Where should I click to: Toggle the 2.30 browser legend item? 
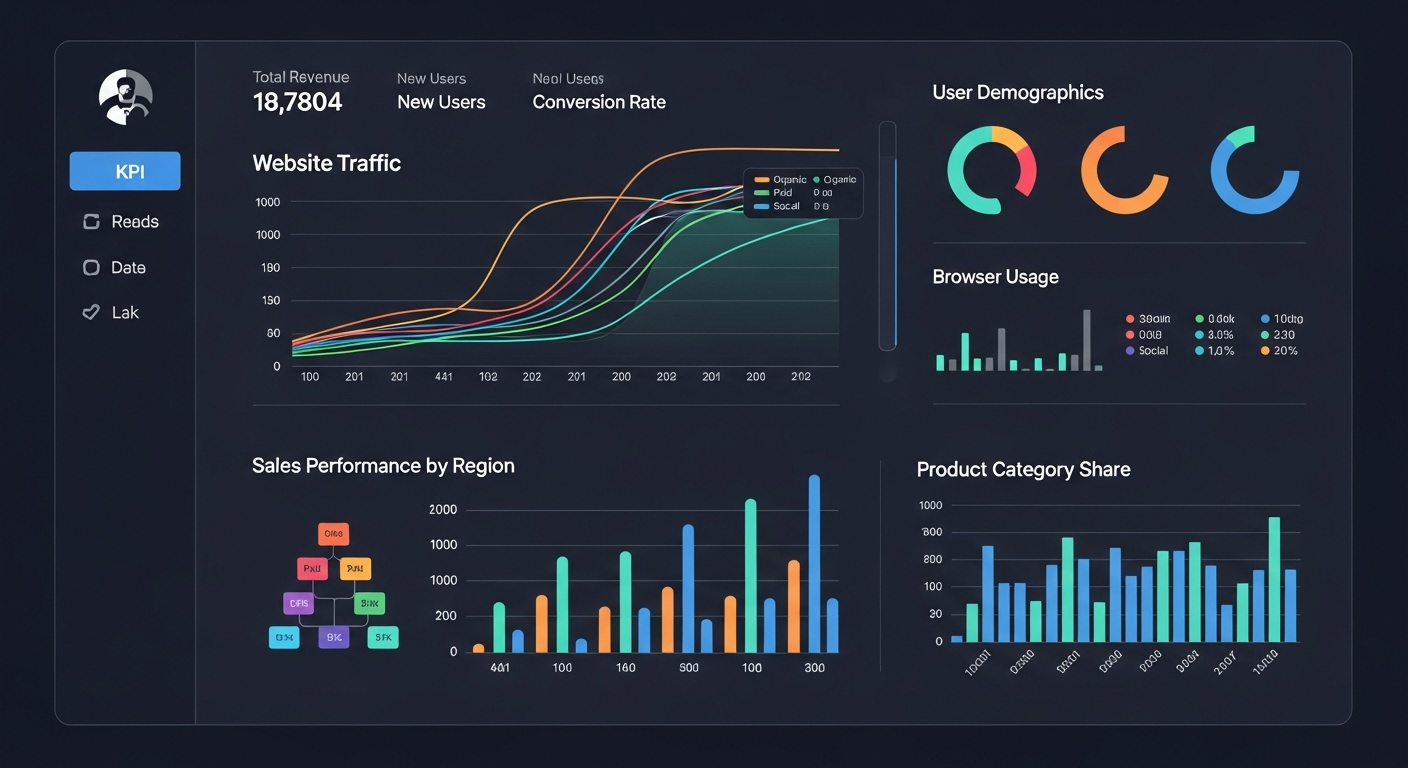1278,335
